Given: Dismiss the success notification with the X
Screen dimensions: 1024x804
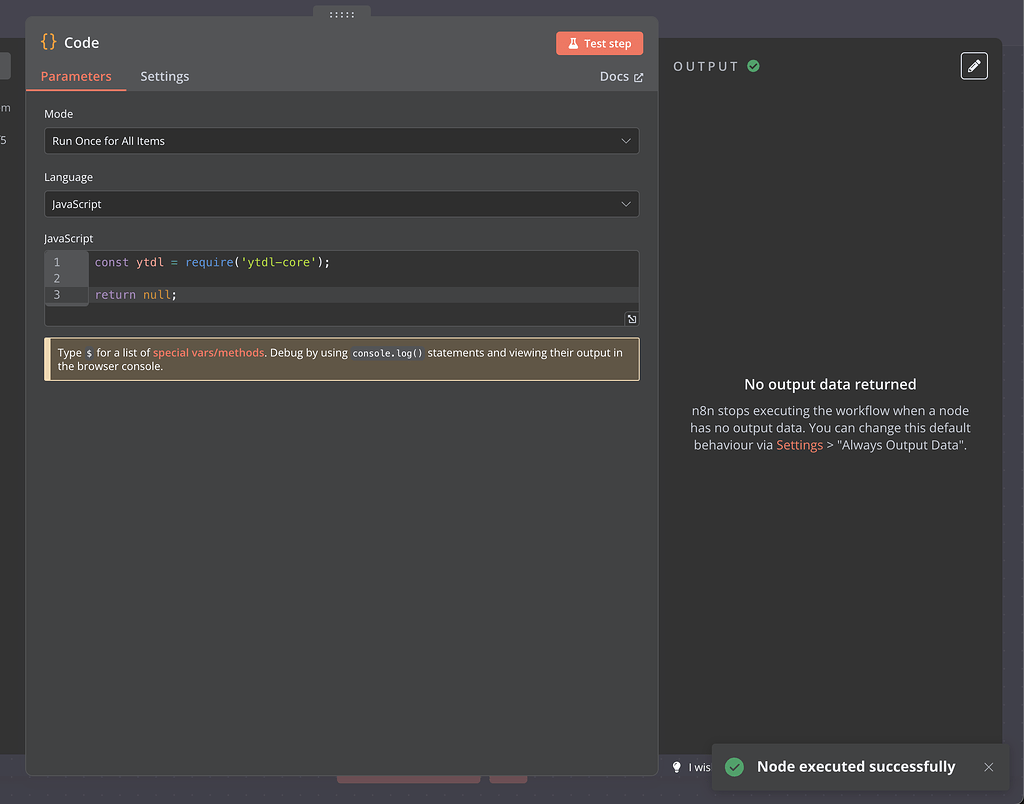Looking at the screenshot, I should (x=989, y=767).
